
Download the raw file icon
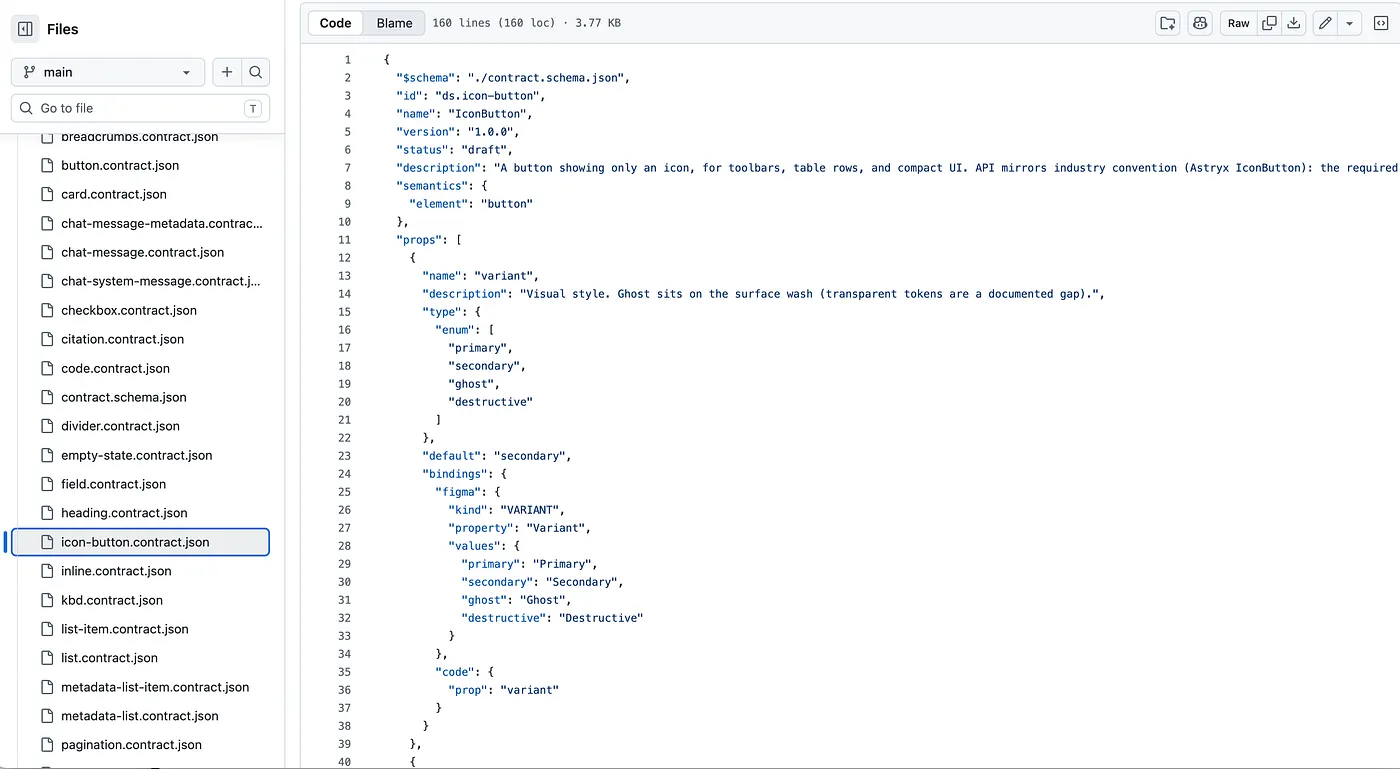1294,23
